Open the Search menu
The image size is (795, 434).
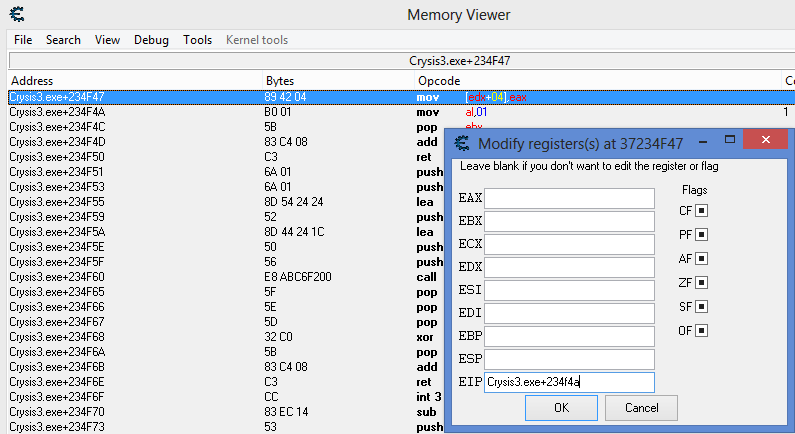pos(63,40)
